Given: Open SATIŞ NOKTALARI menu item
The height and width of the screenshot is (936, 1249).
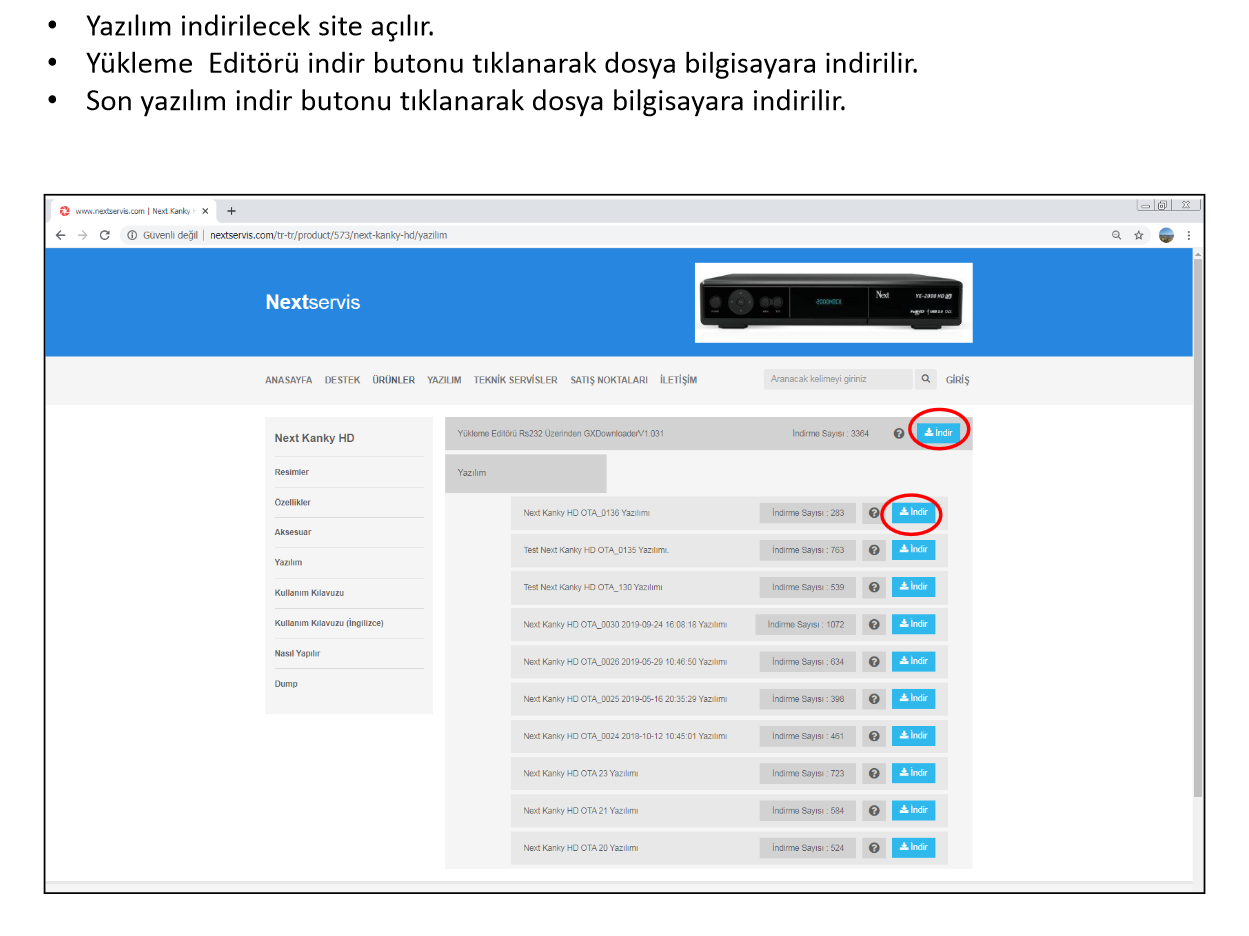Looking at the screenshot, I should coord(609,380).
